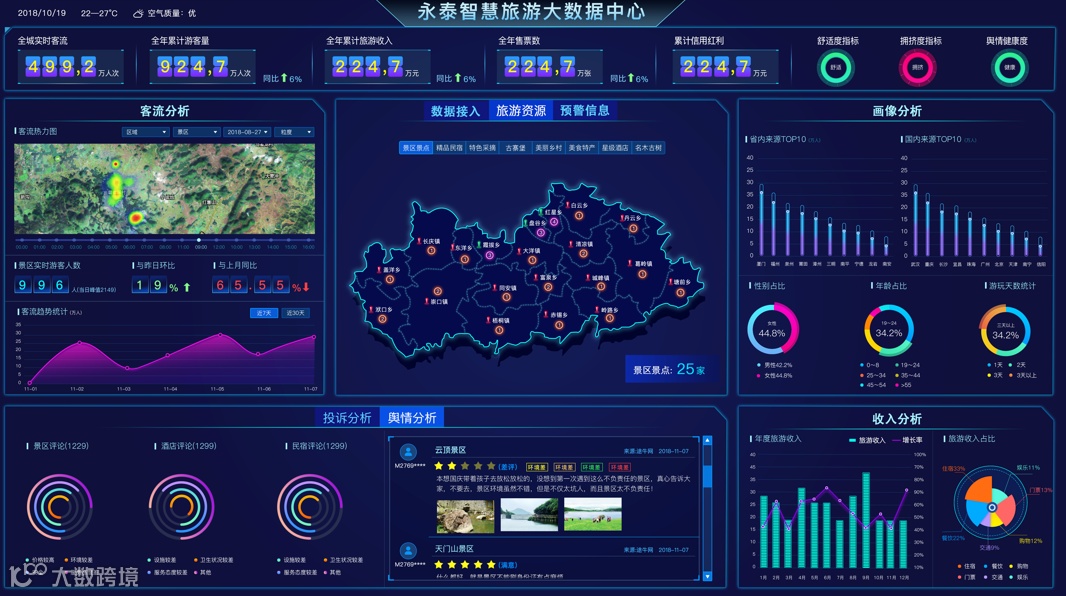Toggle 门票 legend in revenue share pie
The image size is (1066, 596).
coord(966,577)
